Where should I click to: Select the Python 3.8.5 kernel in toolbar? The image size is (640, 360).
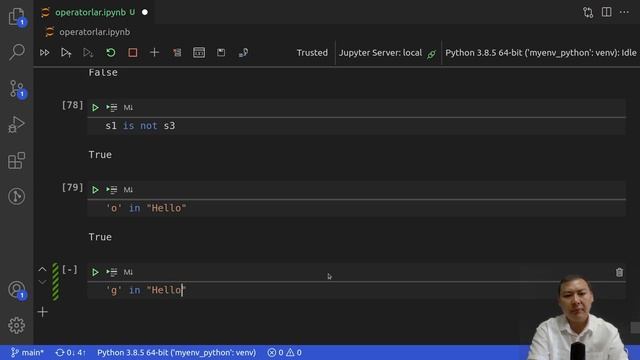pyautogui.click(x=540, y=53)
